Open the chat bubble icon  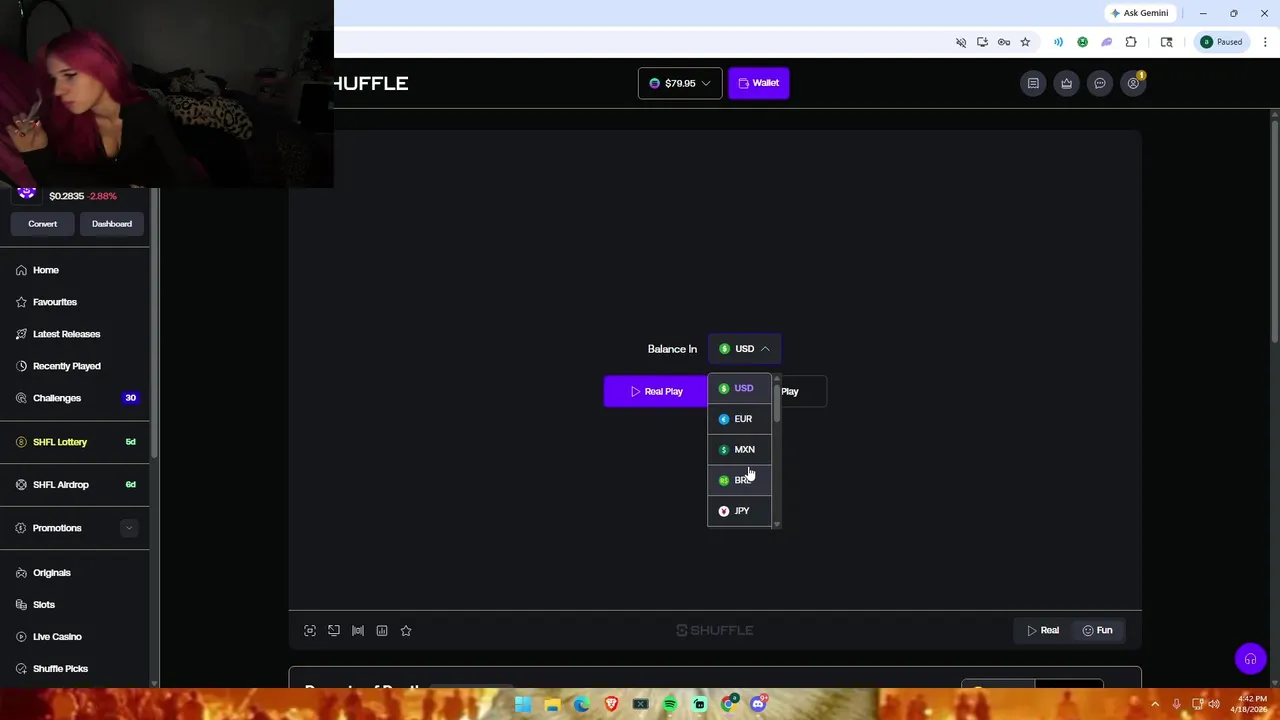click(x=1100, y=83)
